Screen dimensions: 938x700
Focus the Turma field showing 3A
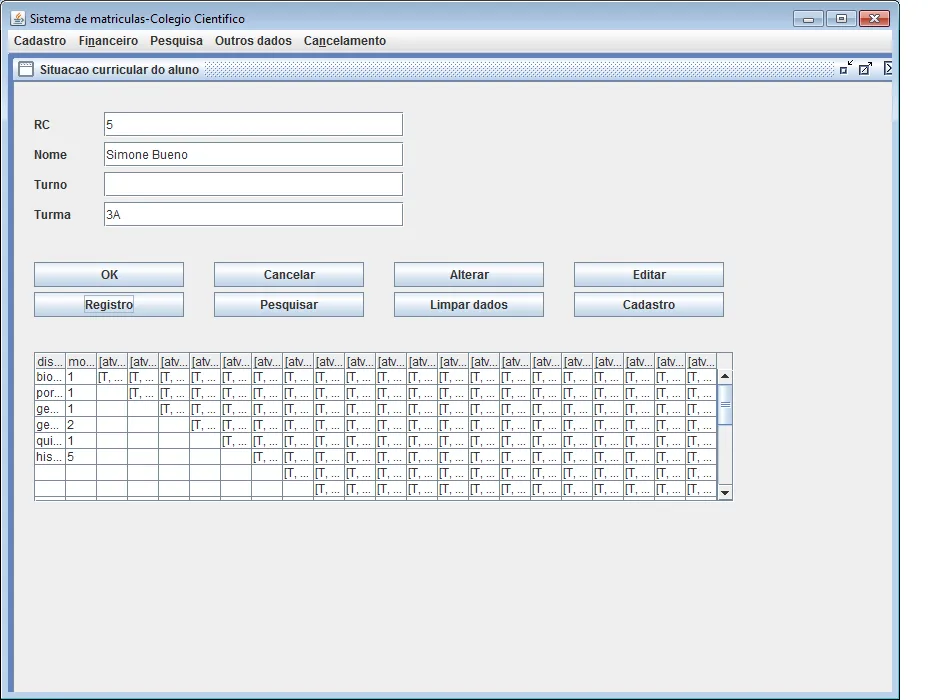click(x=253, y=214)
